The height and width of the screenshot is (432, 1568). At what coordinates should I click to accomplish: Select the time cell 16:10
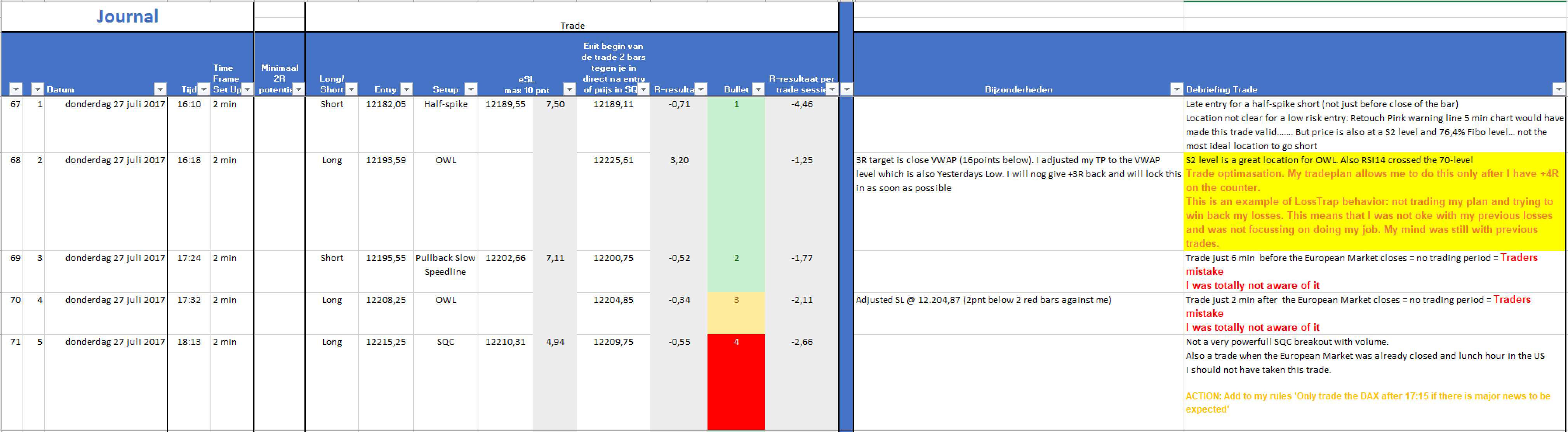click(189, 124)
